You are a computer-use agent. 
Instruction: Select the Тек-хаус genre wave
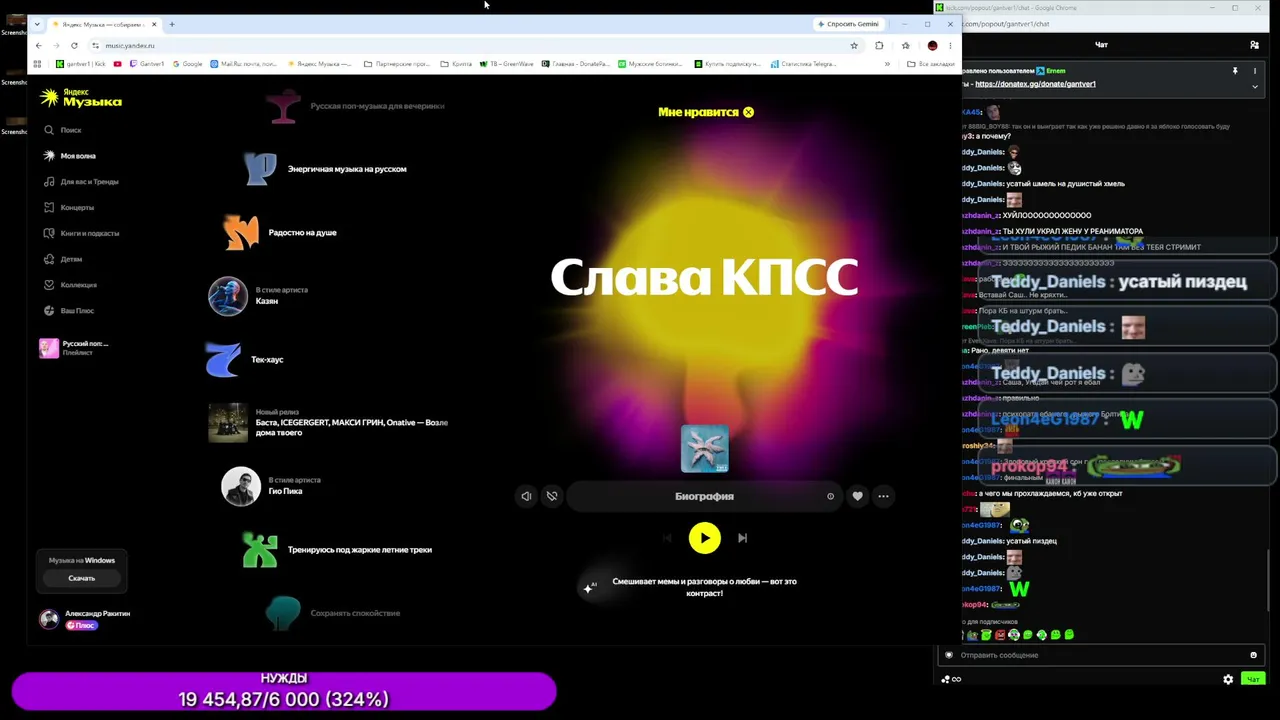245,360
